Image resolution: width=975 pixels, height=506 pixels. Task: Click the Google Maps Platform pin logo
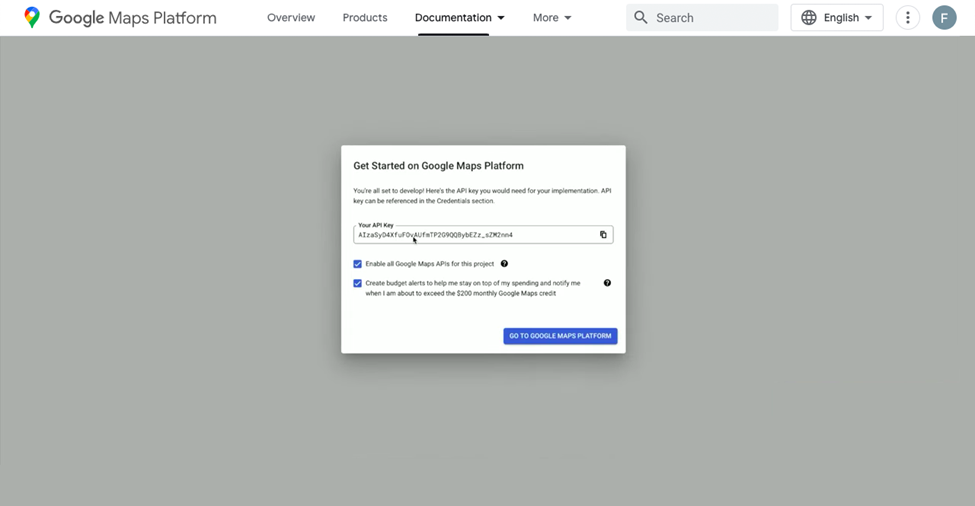pyautogui.click(x=32, y=17)
